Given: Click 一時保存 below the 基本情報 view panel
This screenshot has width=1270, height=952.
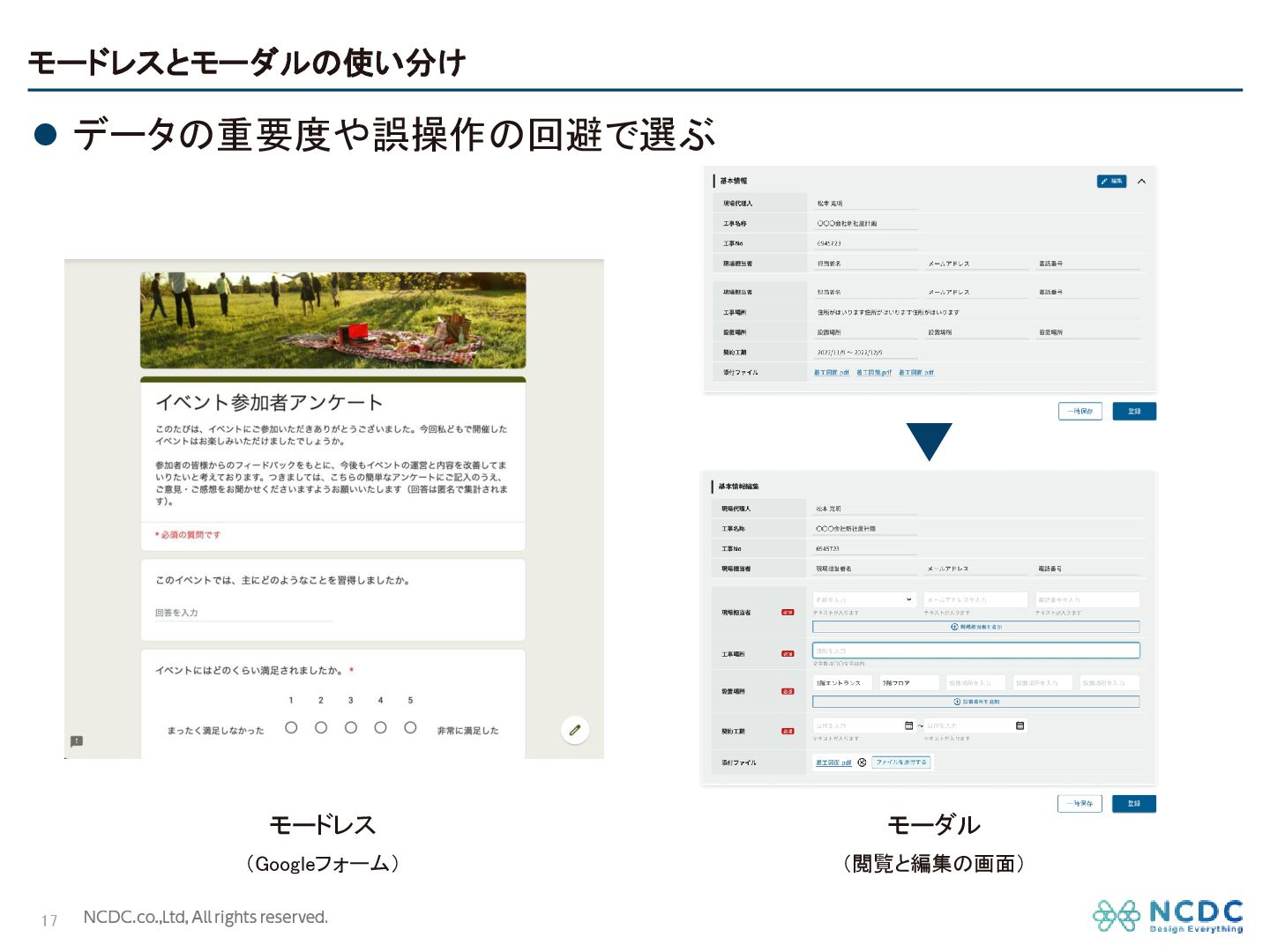Looking at the screenshot, I should tap(1079, 411).
